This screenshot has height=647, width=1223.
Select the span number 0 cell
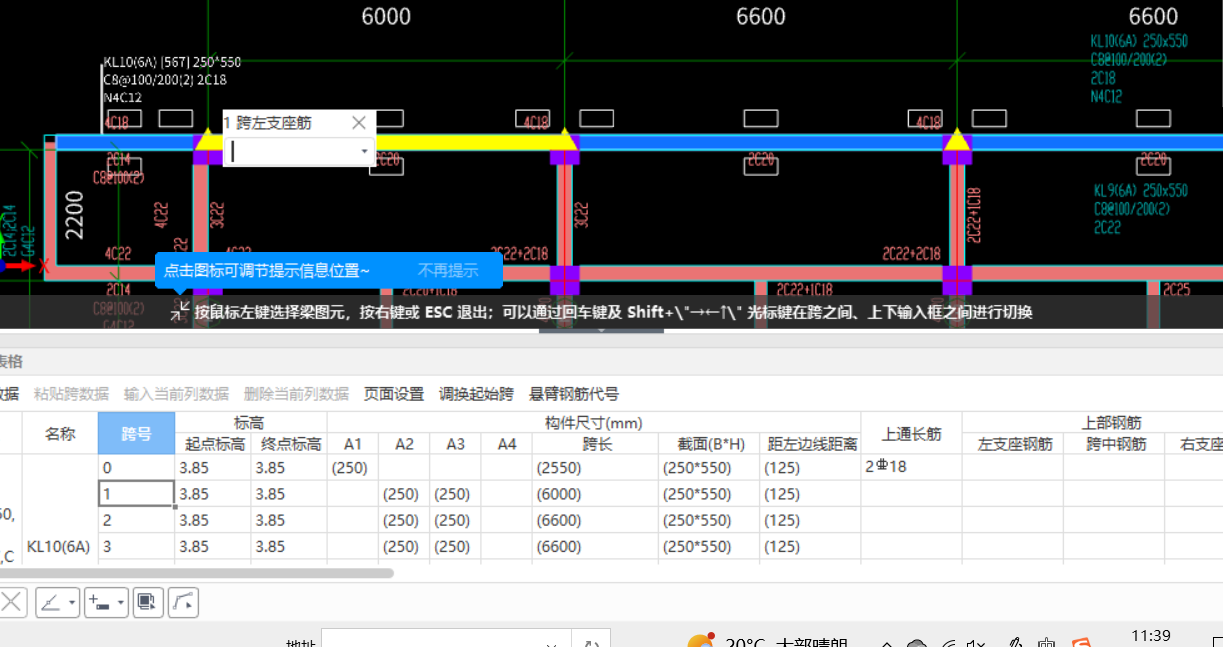click(x=136, y=467)
